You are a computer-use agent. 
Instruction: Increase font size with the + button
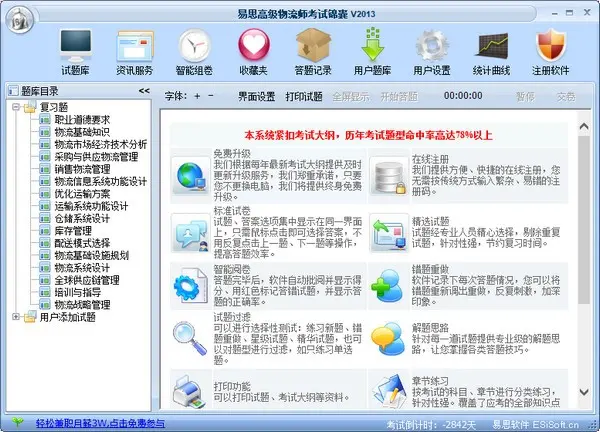point(197,96)
